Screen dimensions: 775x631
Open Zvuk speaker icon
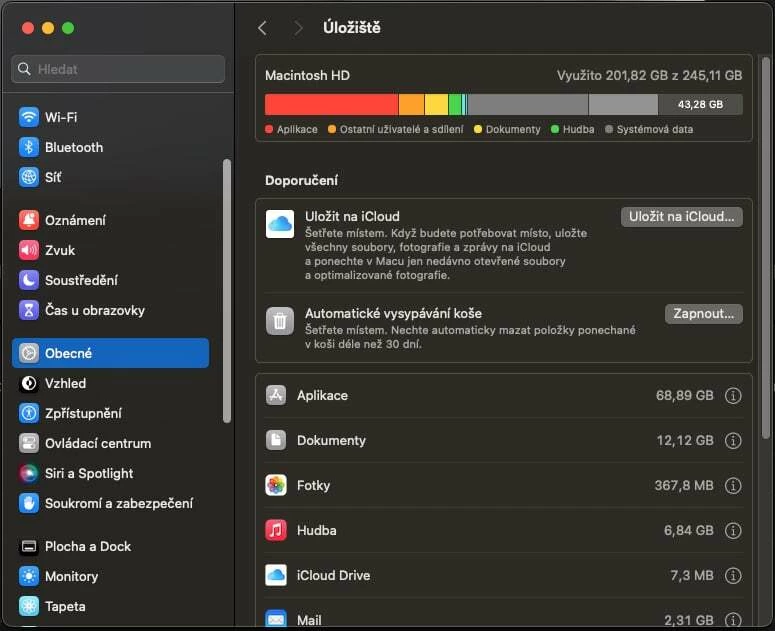tap(29, 251)
